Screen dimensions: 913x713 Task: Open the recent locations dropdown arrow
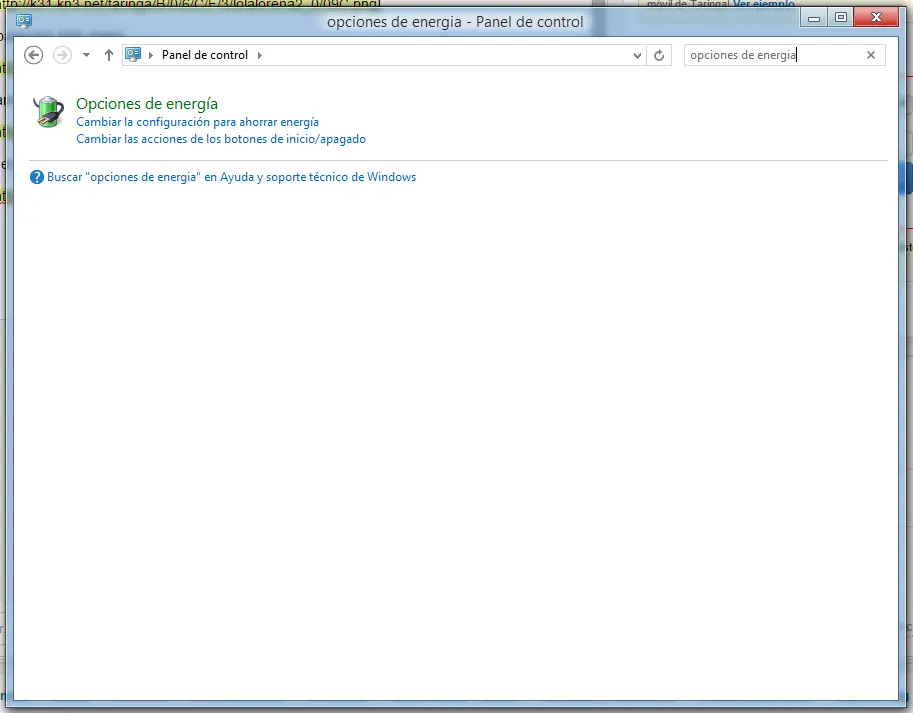coord(86,55)
